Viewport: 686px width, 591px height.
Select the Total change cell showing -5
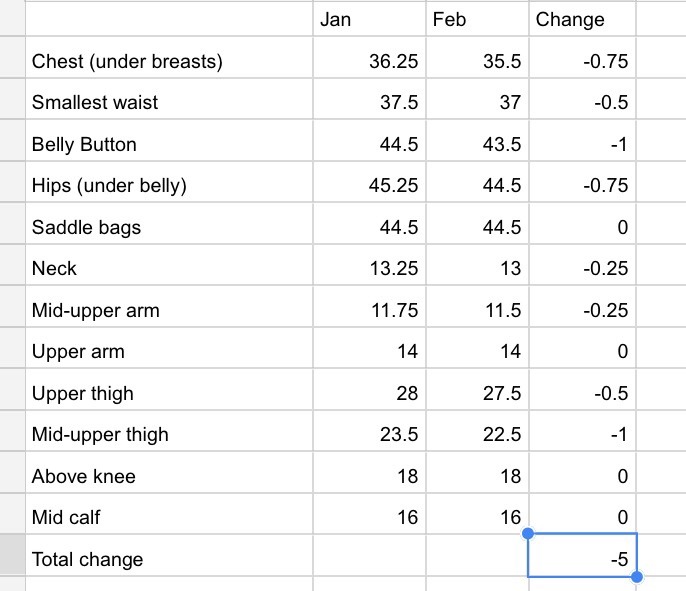[x=581, y=557]
